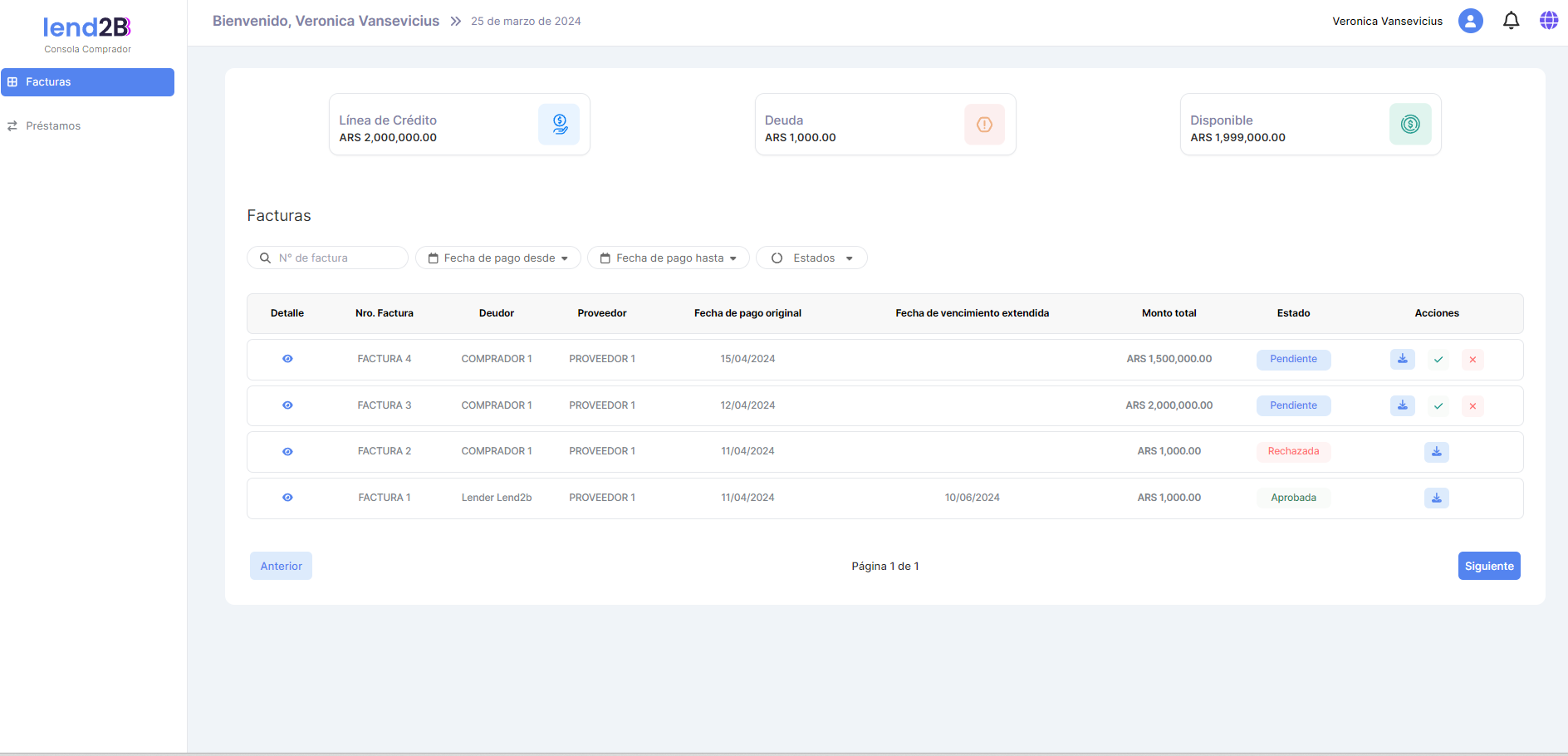Select Facturas in the sidebar
The width and height of the screenshot is (1568, 756).
point(87,82)
